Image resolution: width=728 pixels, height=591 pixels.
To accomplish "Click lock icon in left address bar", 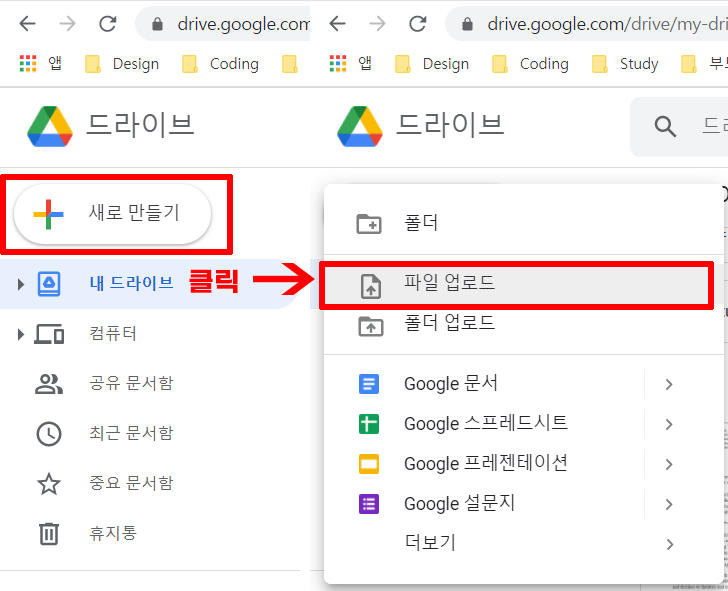I will (x=158, y=24).
